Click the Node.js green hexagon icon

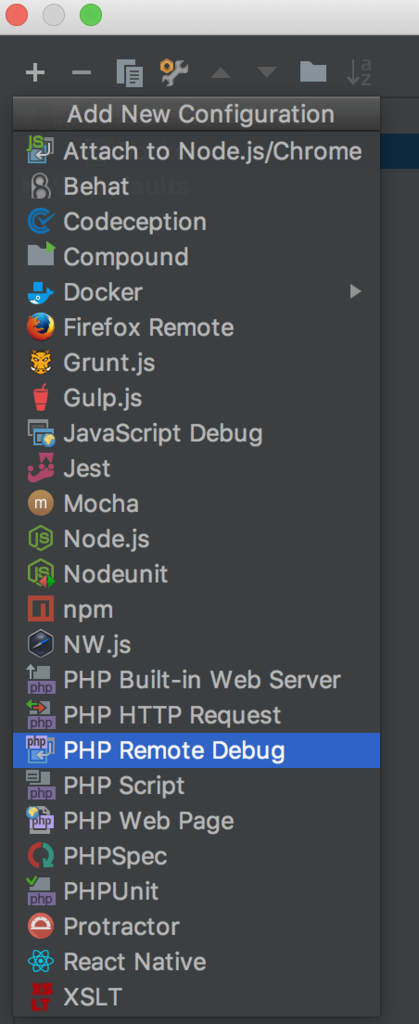(x=40, y=539)
